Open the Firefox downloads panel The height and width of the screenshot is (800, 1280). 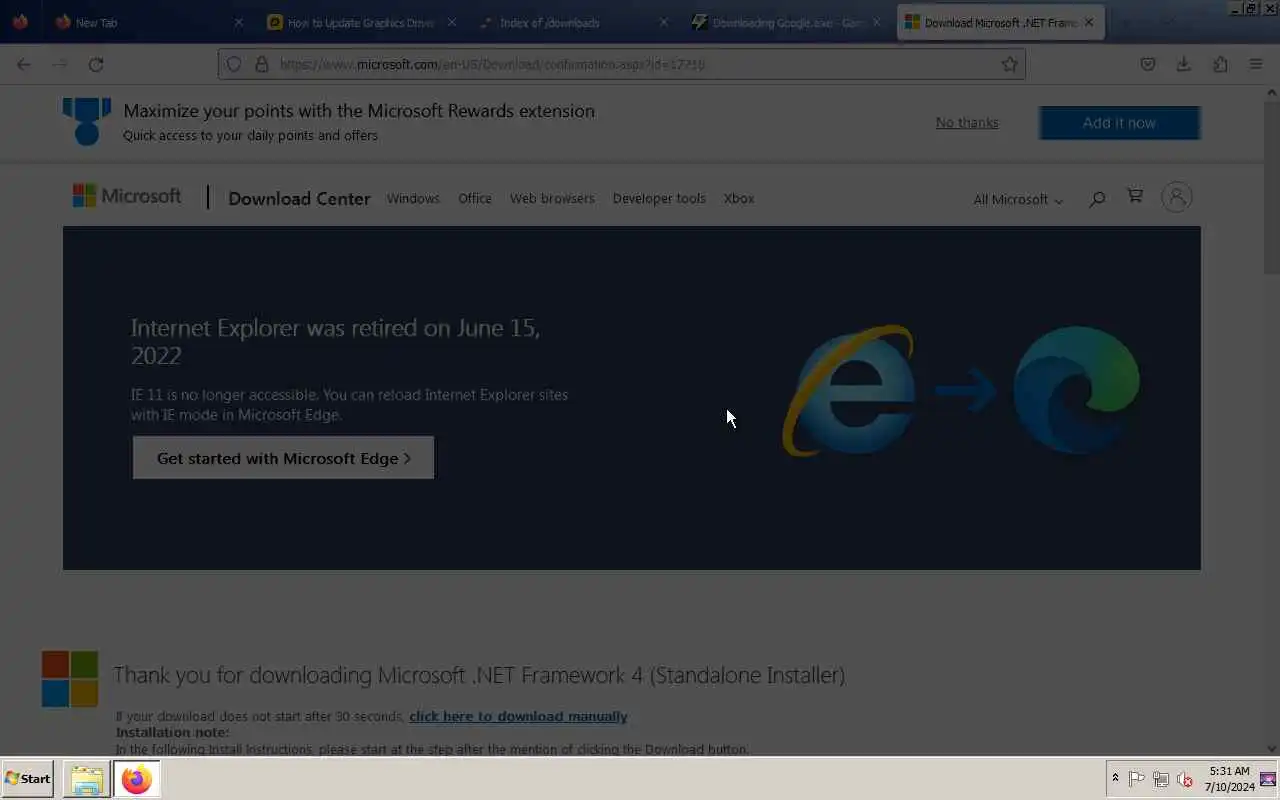point(1183,64)
